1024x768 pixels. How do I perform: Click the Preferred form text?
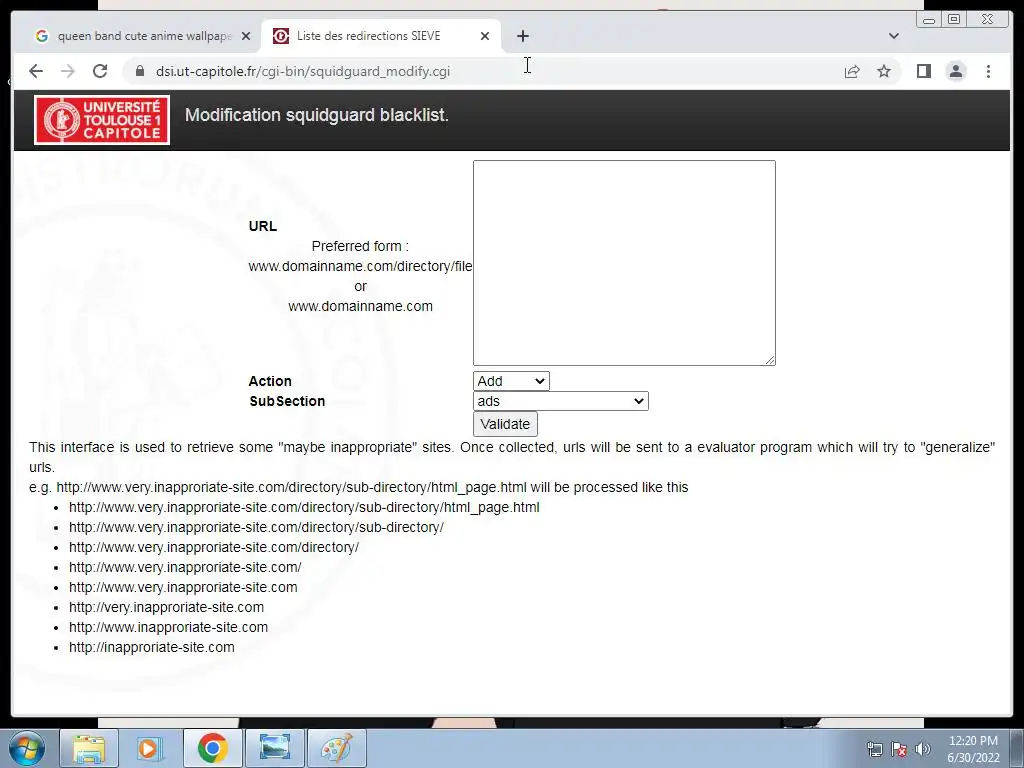360,246
